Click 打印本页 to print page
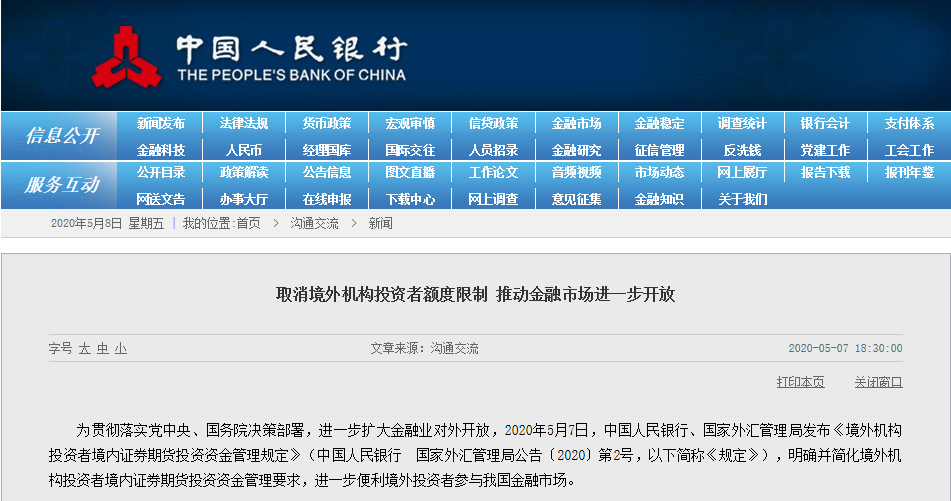The height and width of the screenshot is (501, 951). click(x=801, y=382)
